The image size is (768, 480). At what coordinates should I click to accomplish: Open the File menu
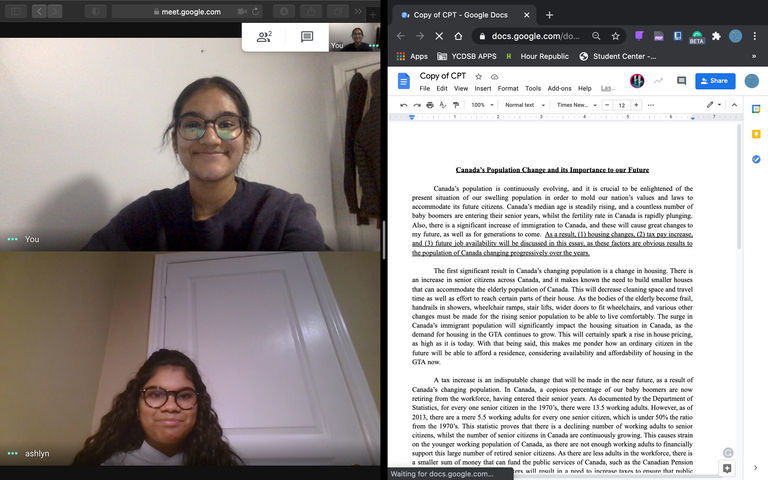tap(425, 89)
